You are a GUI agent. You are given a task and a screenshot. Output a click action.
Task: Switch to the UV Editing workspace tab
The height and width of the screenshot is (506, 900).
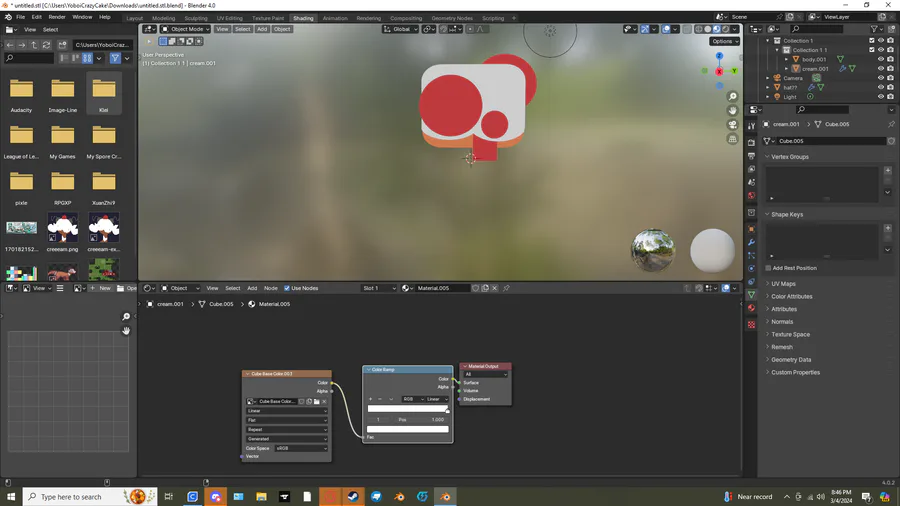229,18
